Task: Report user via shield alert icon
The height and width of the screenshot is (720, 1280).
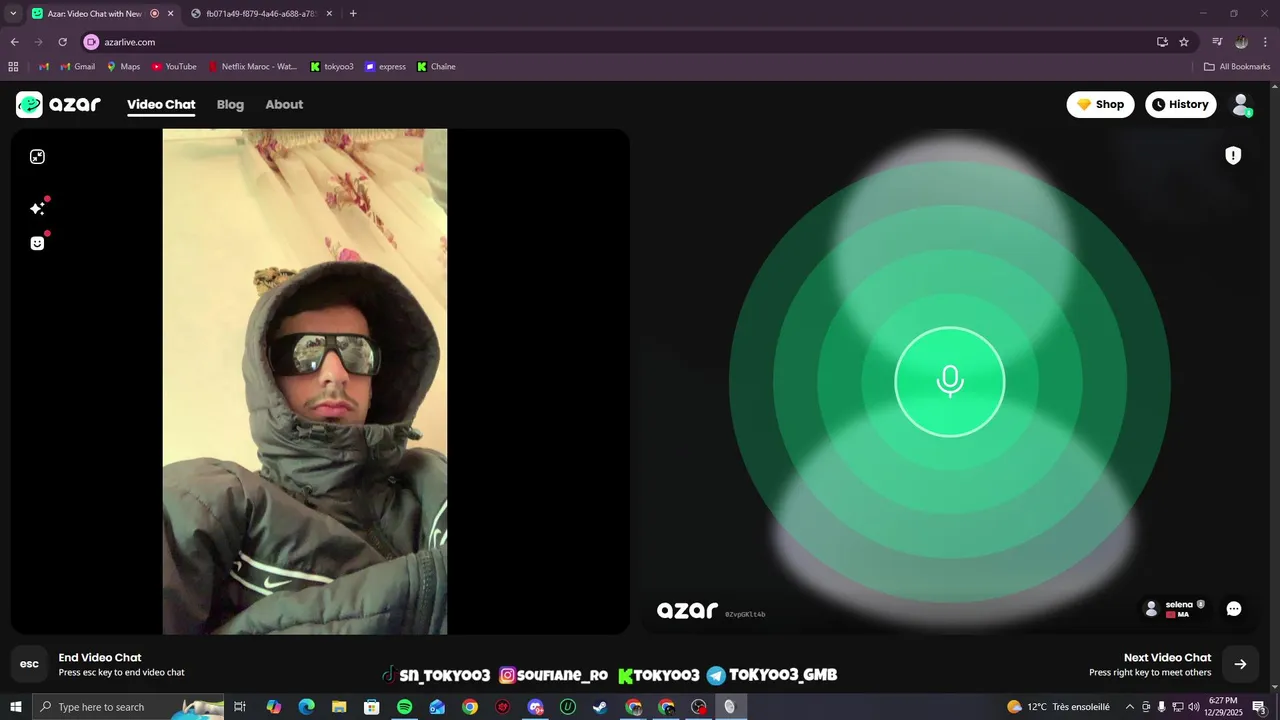Action: (1233, 155)
